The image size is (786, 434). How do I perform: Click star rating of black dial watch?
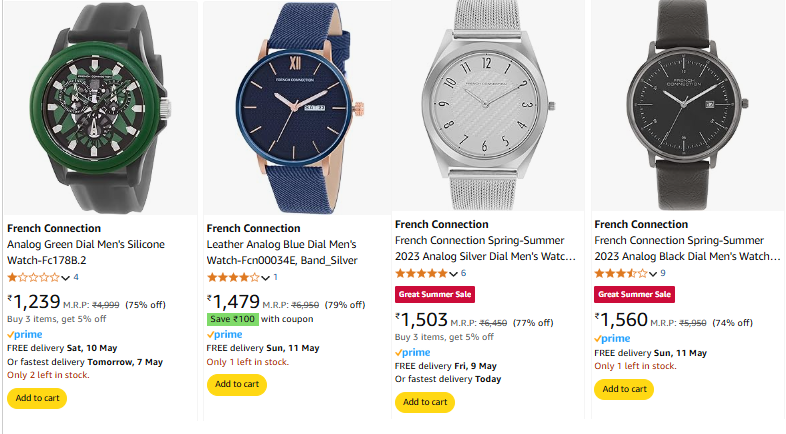[621, 273]
